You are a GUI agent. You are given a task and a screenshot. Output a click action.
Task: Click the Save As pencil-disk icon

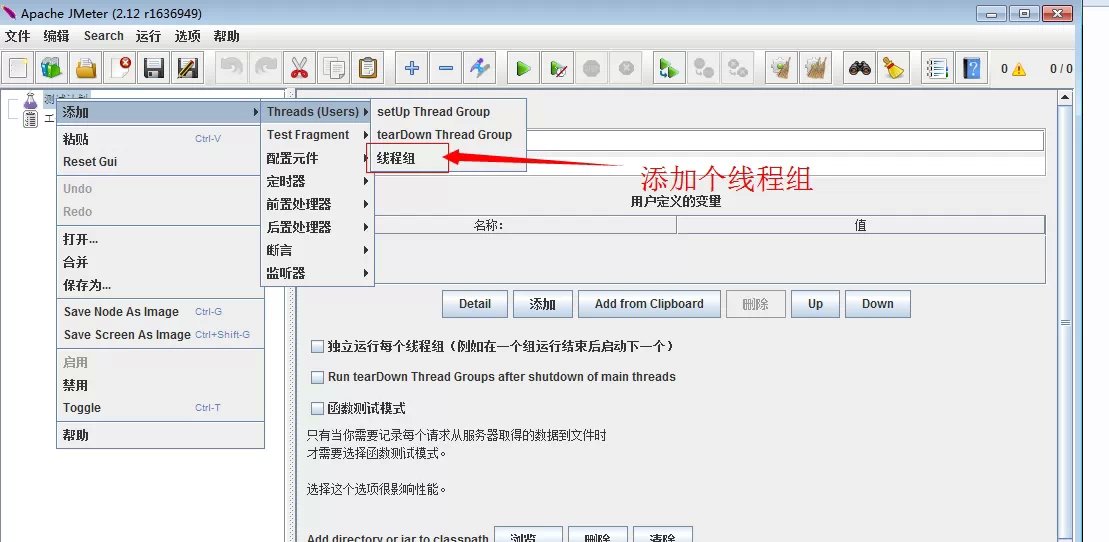(187, 69)
